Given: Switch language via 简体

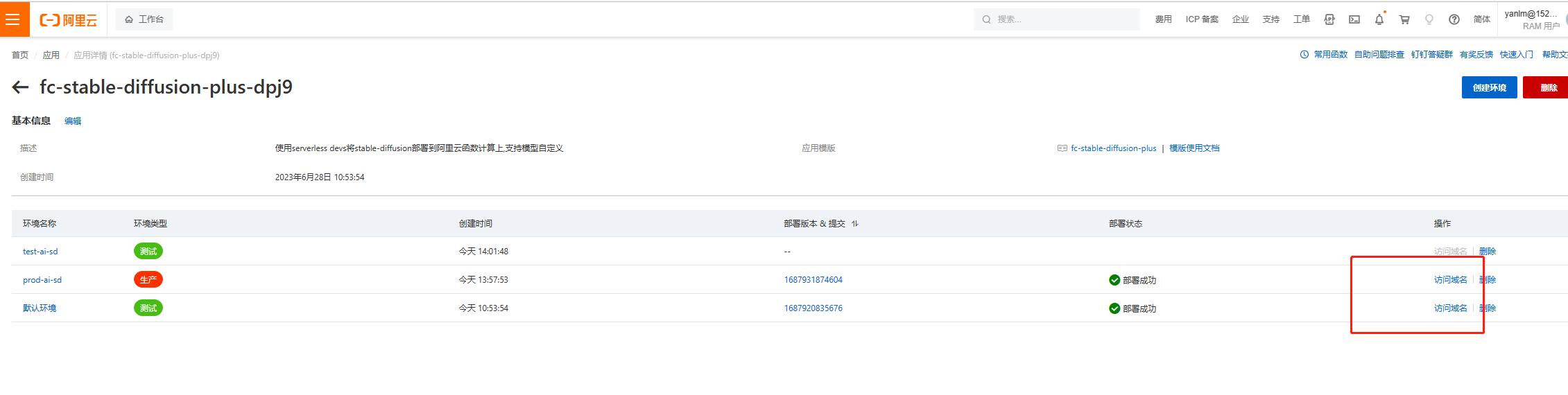Looking at the screenshot, I should click(x=1482, y=19).
